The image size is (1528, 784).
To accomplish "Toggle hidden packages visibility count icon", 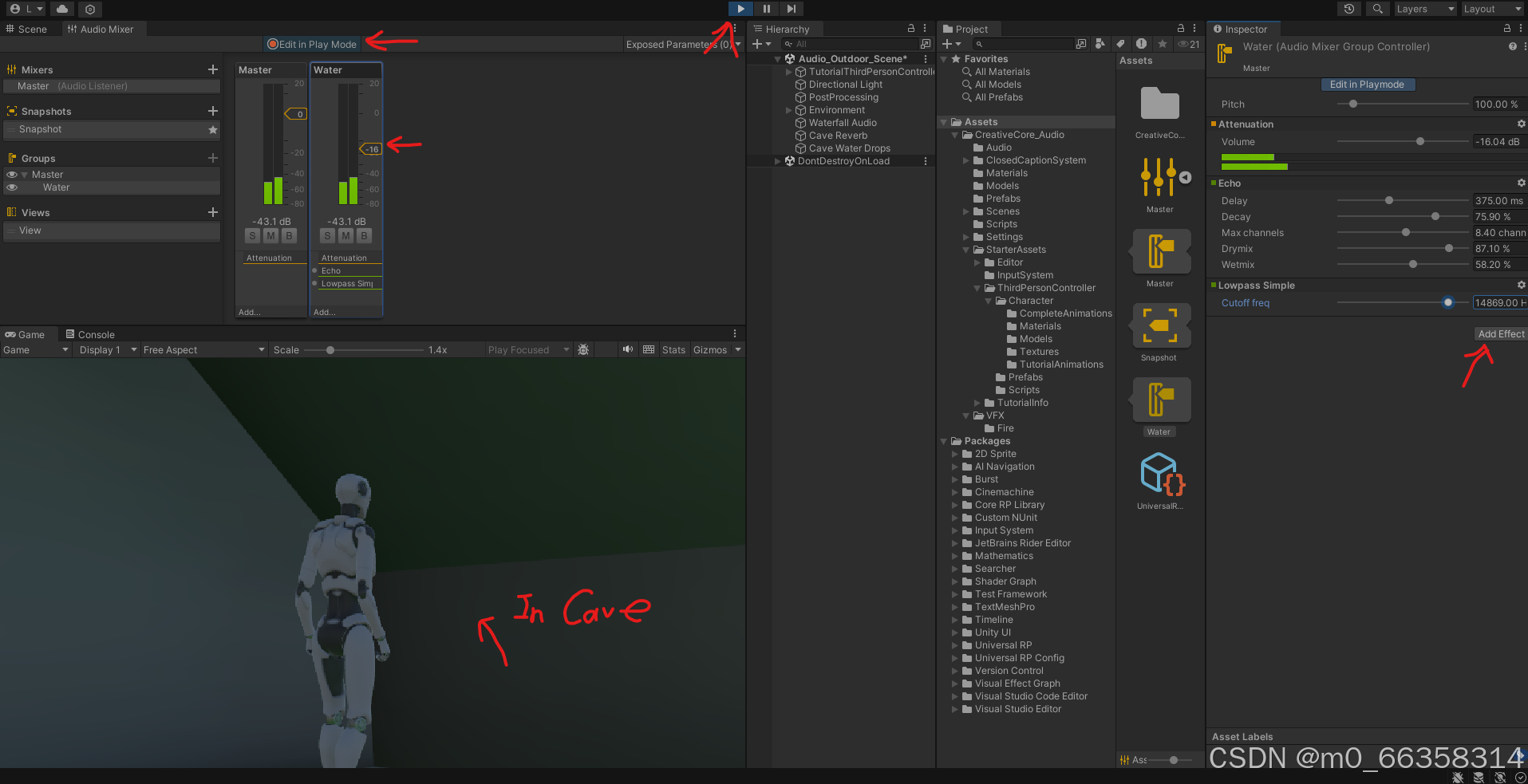I will (x=1189, y=44).
